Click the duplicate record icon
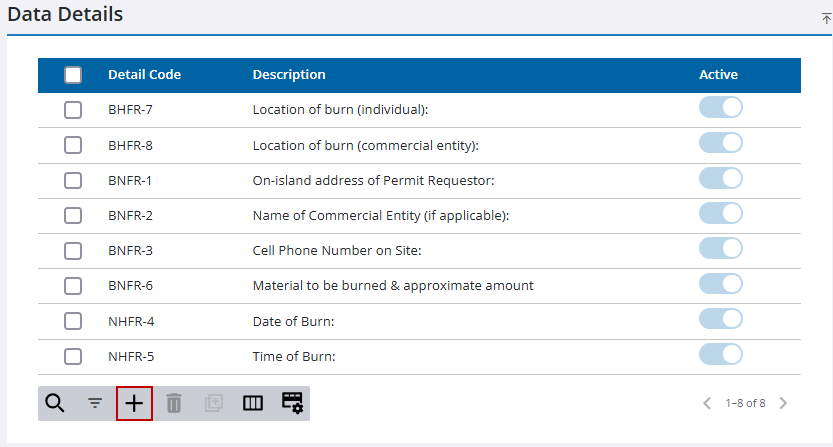Image resolution: width=833 pixels, height=447 pixels. tap(213, 403)
